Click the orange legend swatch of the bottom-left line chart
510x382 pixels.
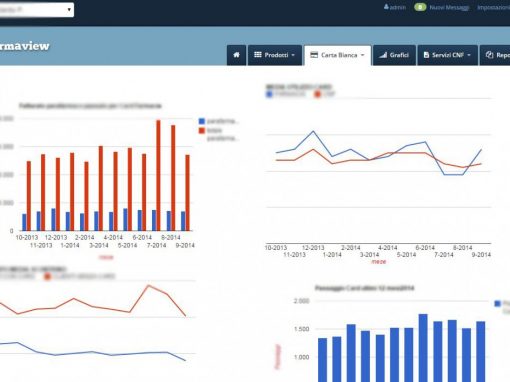(48, 276)
